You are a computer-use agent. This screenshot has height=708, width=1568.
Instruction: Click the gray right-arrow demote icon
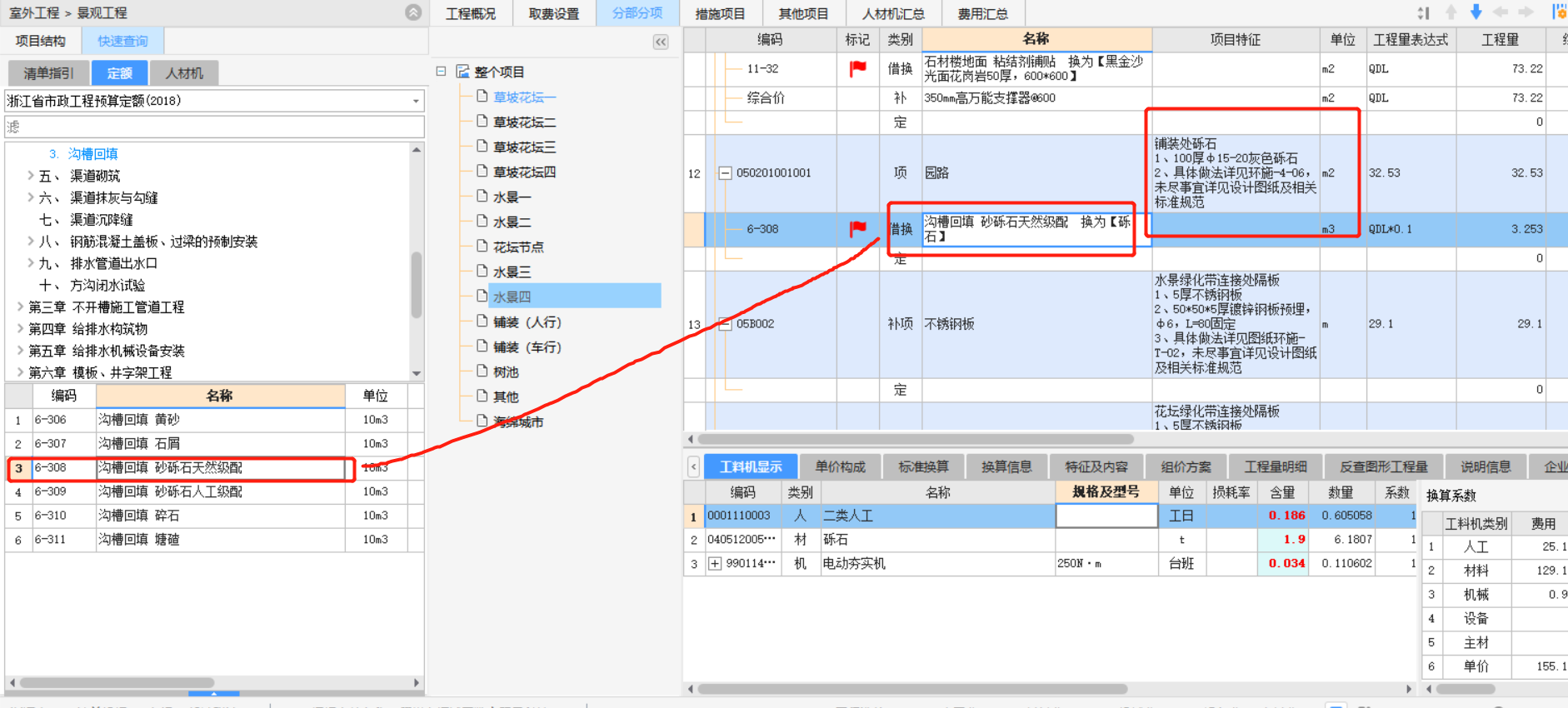(1526, 12)
